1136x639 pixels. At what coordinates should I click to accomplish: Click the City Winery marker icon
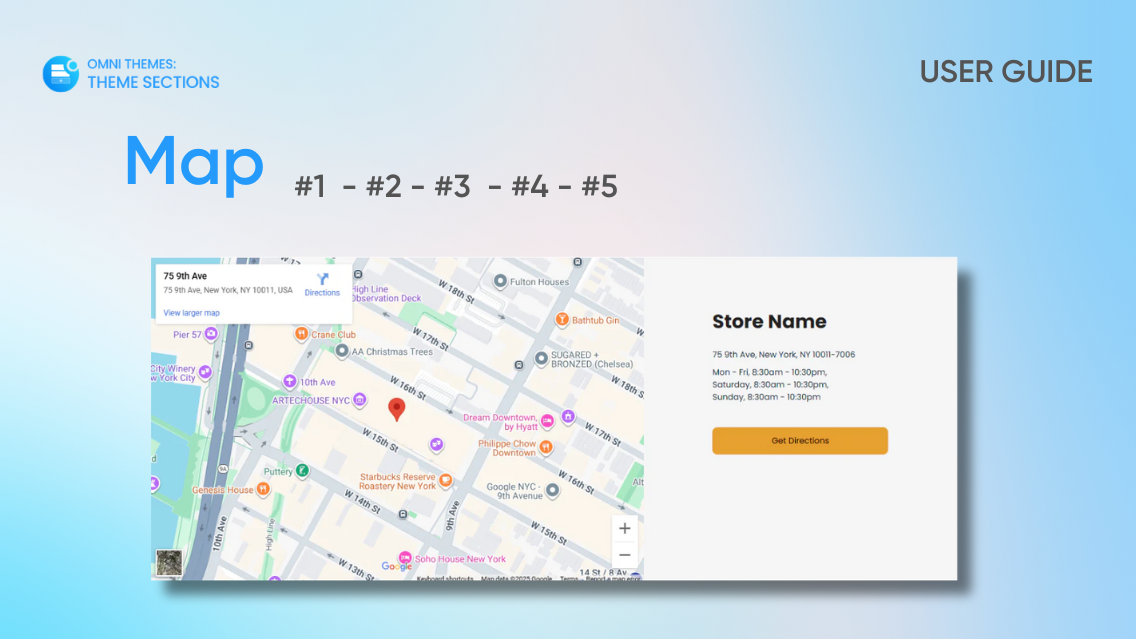point(206,372)
